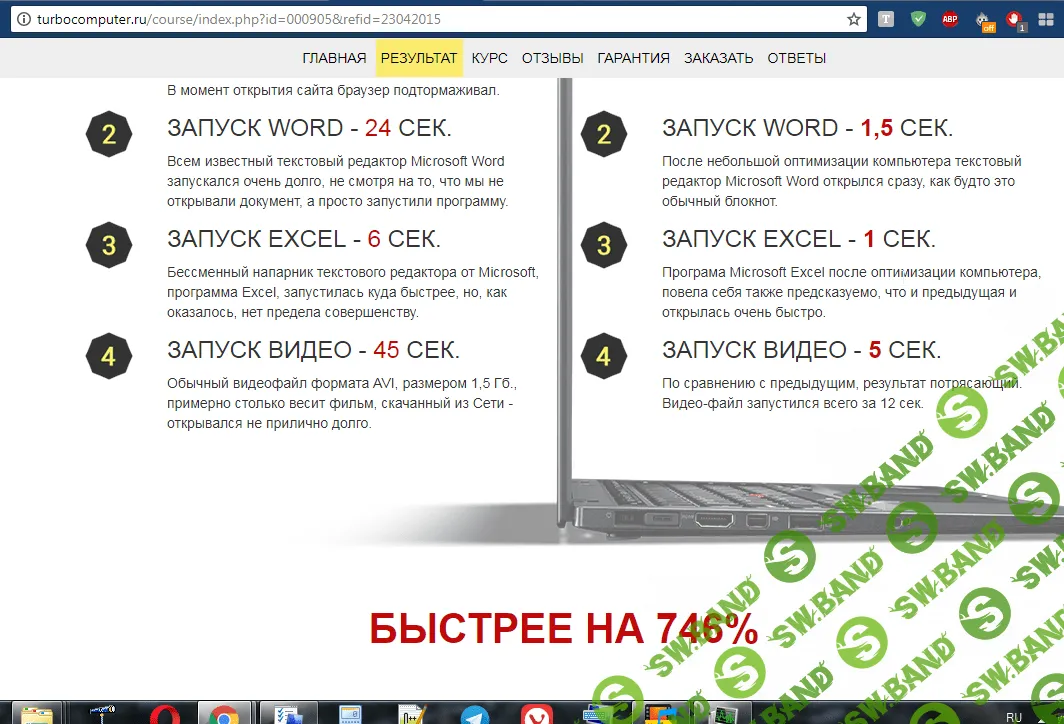Click badge 2 beside 'ЗАПУСК WORD - 24 СЕК.'

point(109,134)
